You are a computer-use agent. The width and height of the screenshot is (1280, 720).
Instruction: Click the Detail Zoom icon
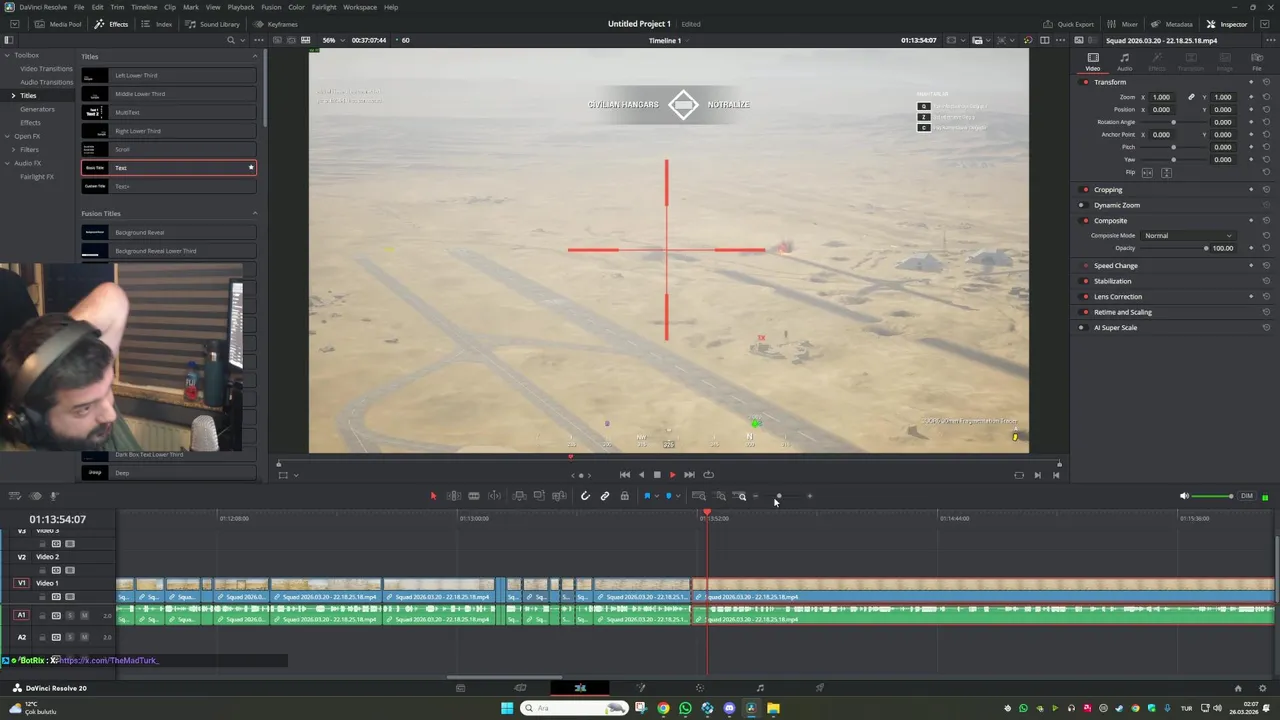click(x=720, y=496)
